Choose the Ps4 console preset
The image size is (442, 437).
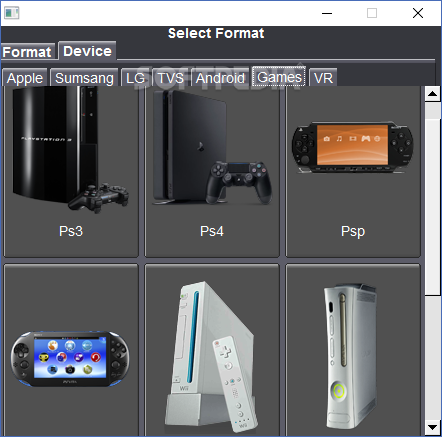(212, 171)
